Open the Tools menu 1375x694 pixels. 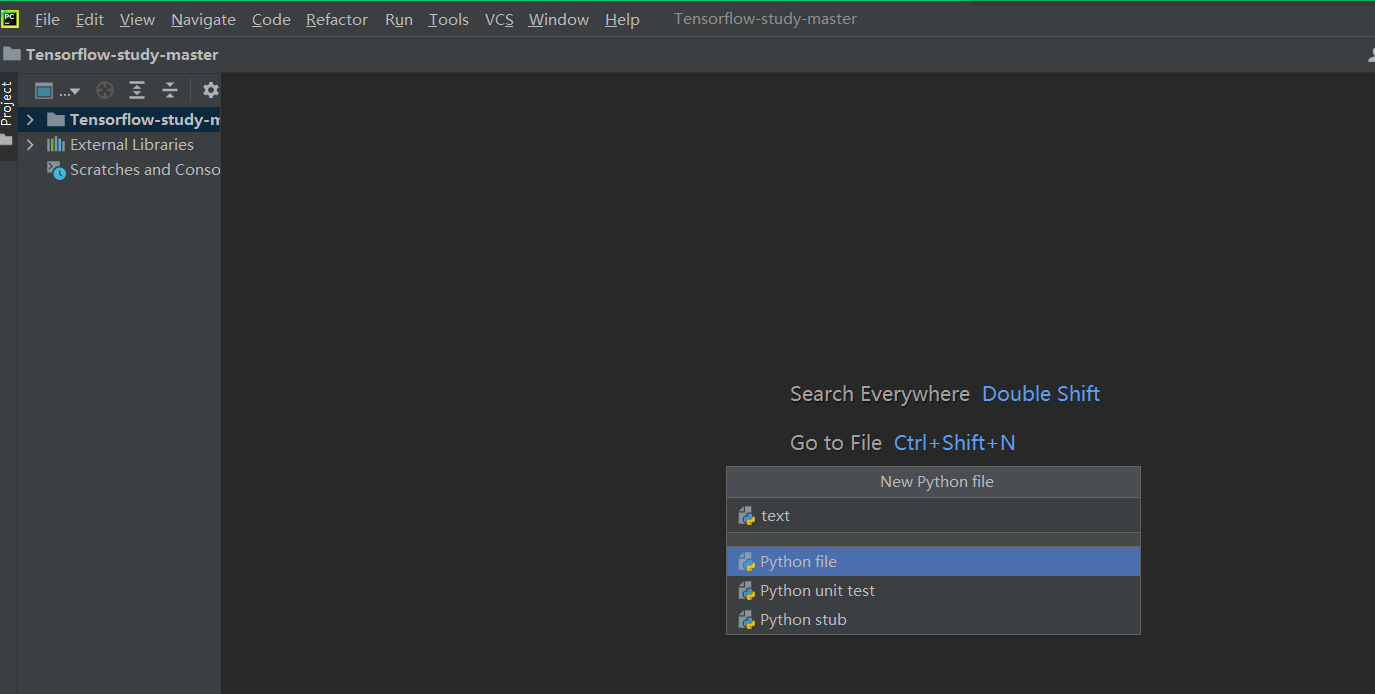click(449, 19)
